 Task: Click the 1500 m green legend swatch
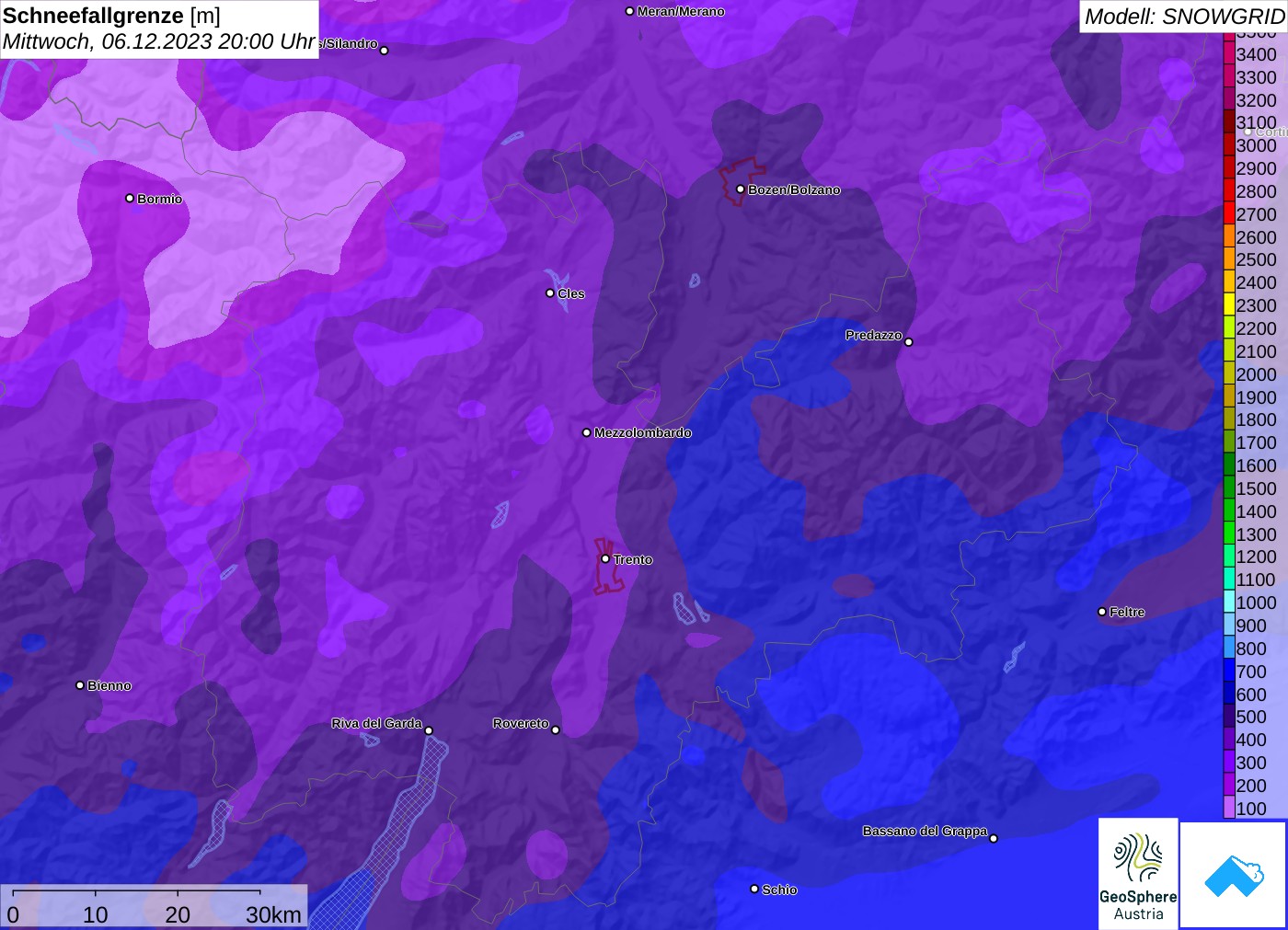[x=1229, y=488]
